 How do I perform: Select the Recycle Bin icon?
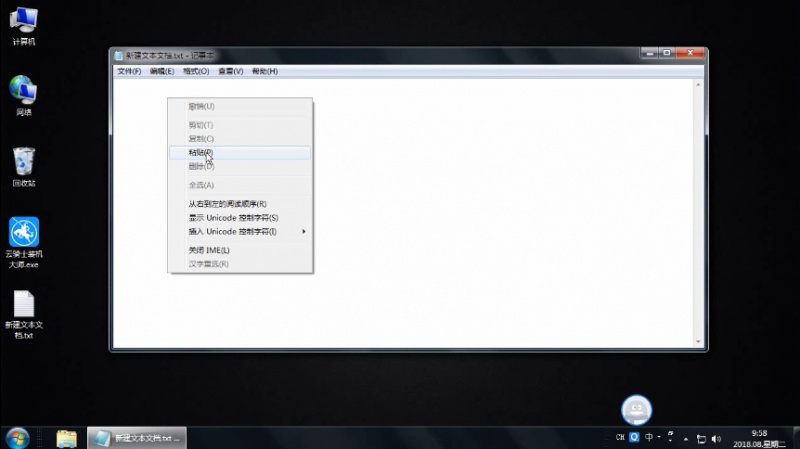pyautogui.click(x=23, y=167)
